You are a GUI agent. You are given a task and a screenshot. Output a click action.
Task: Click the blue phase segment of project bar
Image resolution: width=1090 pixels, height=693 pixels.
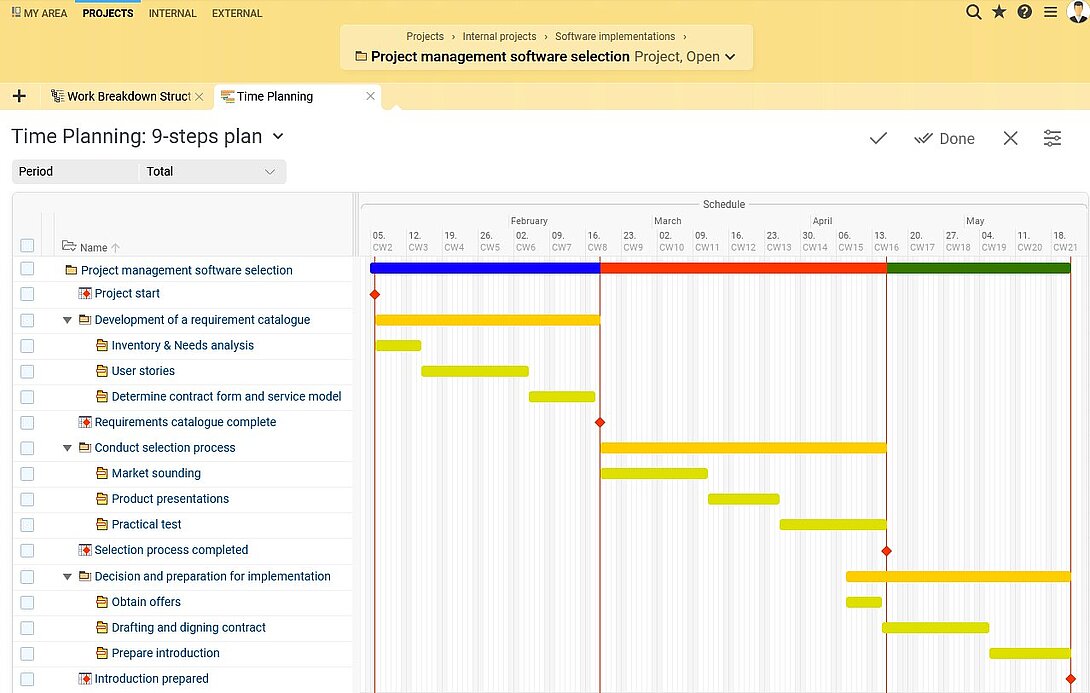485,268
